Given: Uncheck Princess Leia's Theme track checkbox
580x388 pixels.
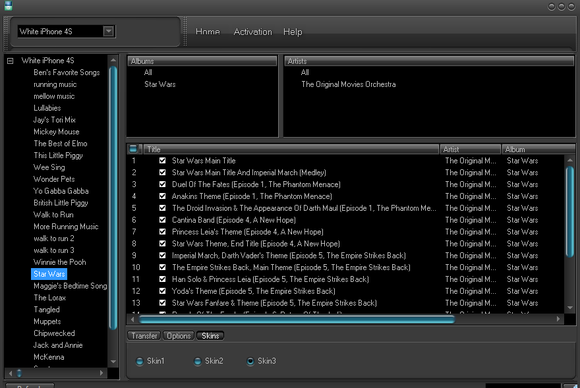Looking at the screenshot, I should [162, 232].
